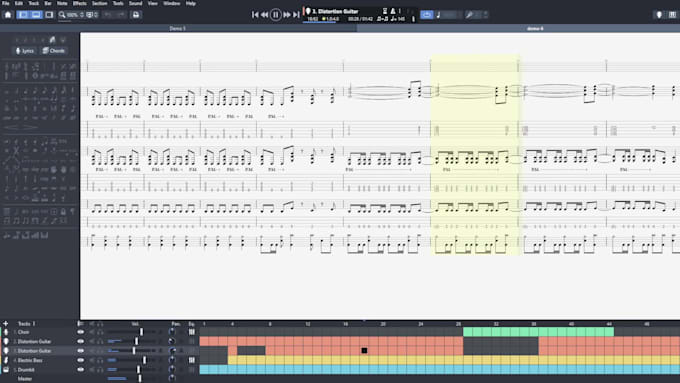Screen dimensions: 680x383
Task: Open the keyboard view icon
Action: point(672,15)
